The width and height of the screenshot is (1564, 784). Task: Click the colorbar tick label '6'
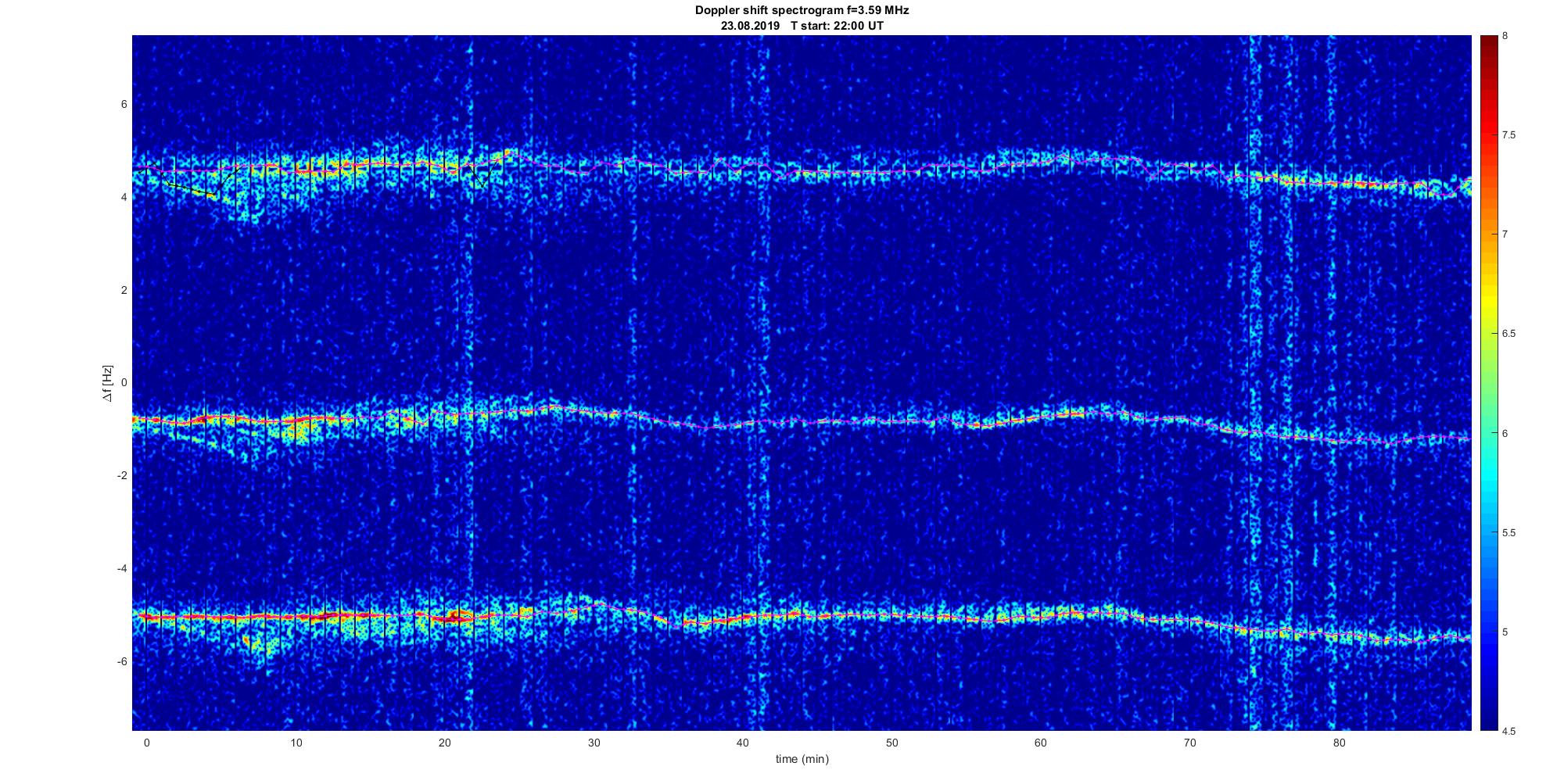coord(1505,433)
